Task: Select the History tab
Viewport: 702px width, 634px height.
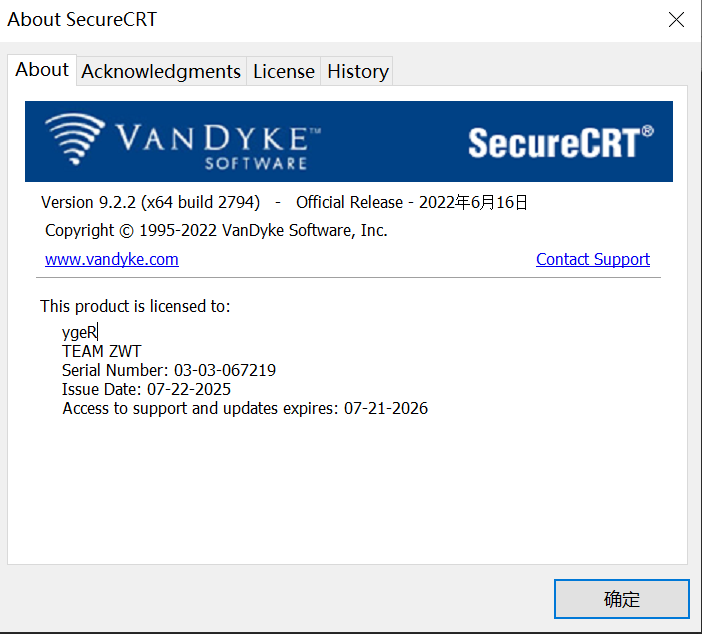Action: [357, 71]
